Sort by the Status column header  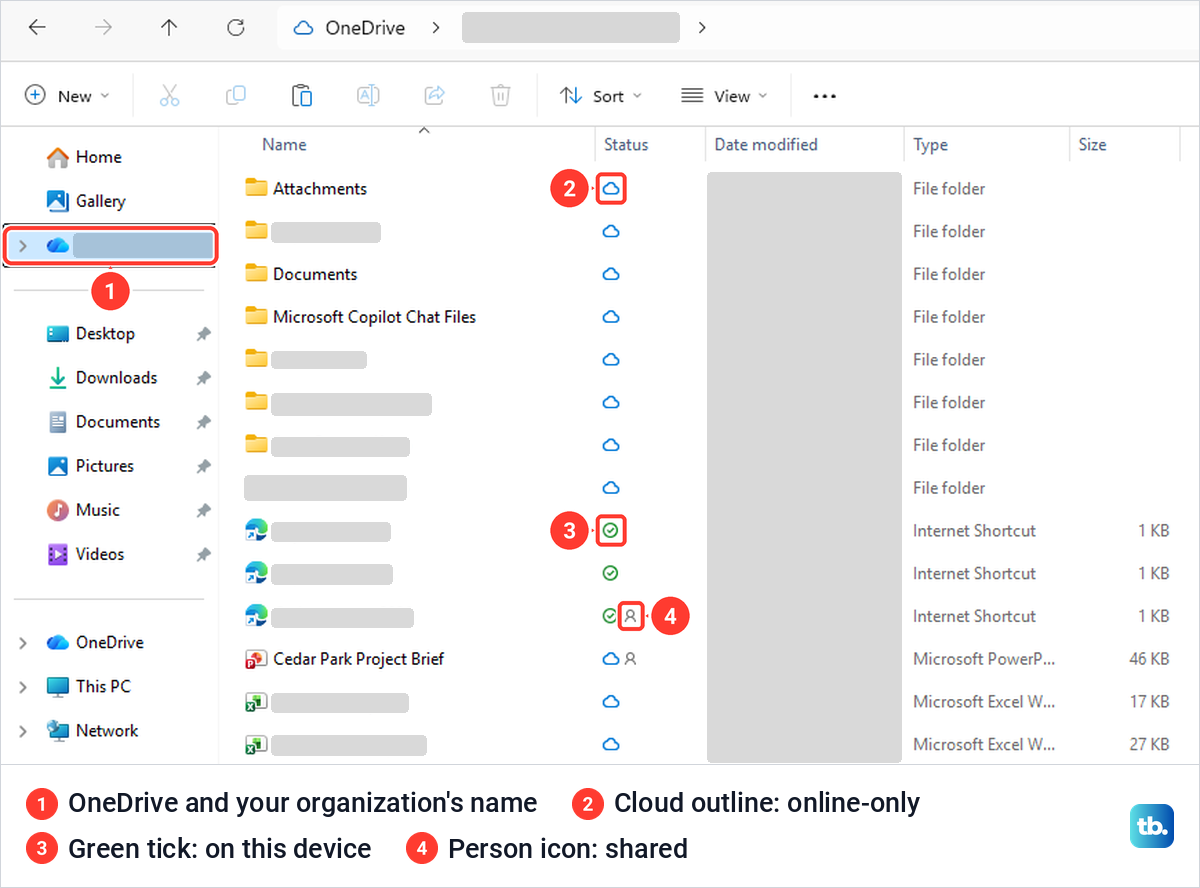click(626, 145)
